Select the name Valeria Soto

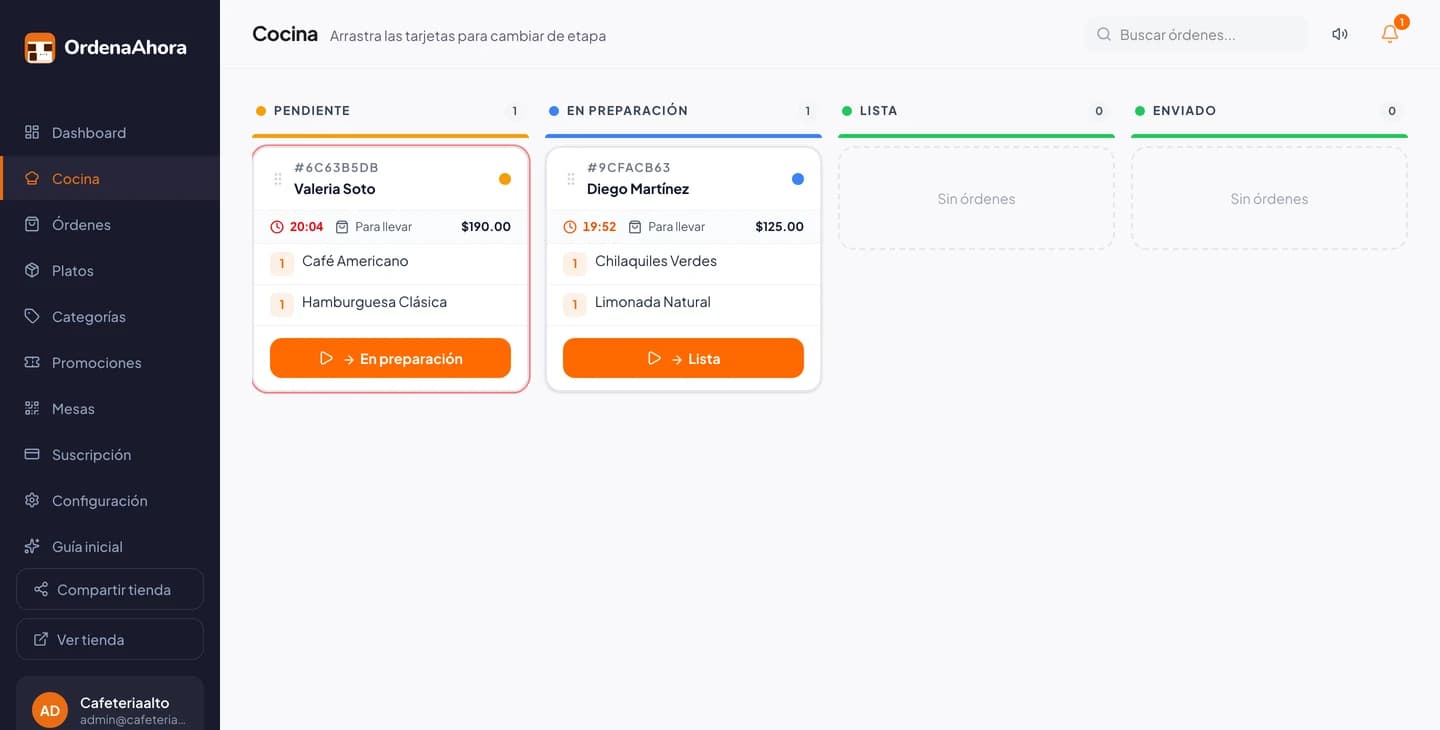point(335,189)
